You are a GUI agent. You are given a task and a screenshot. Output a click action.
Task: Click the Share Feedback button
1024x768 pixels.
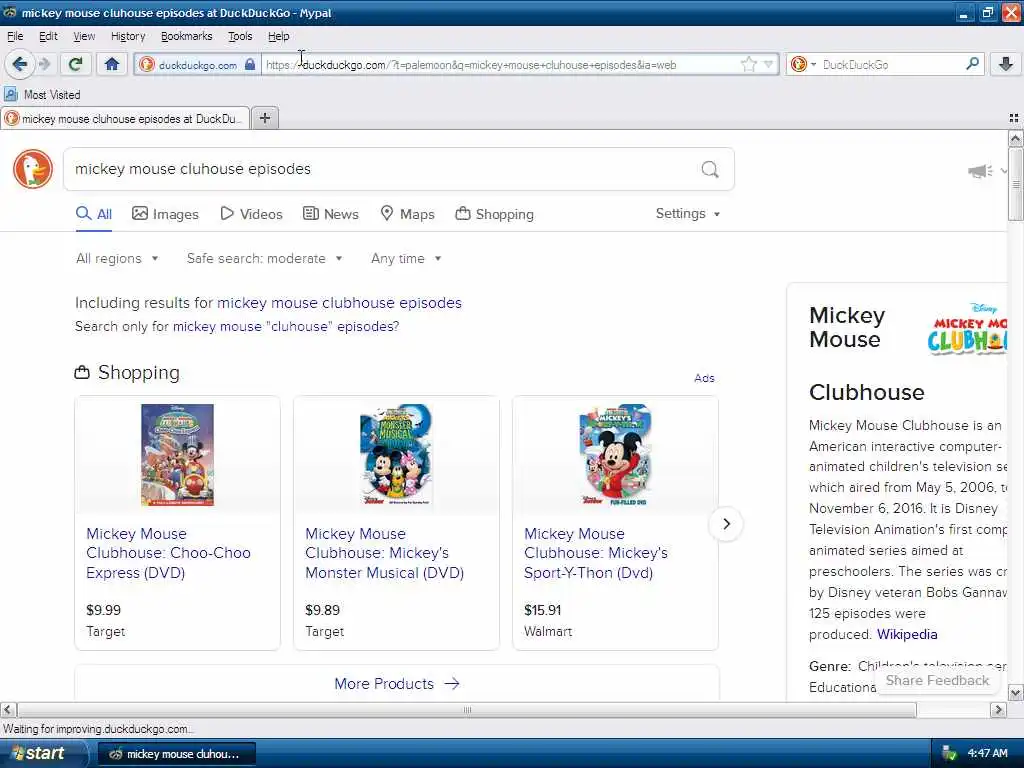pyautogui.click(x=937, y=680)
